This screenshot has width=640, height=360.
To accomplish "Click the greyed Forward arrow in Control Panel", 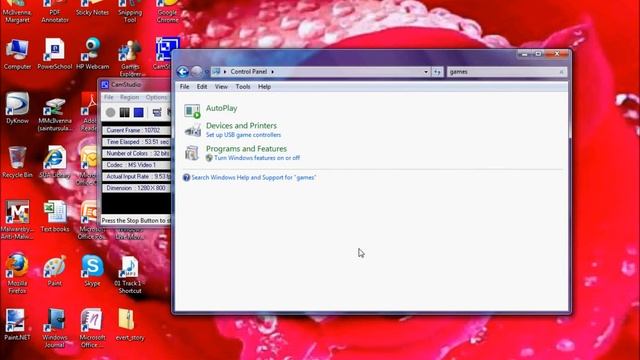I will point(196,71).
